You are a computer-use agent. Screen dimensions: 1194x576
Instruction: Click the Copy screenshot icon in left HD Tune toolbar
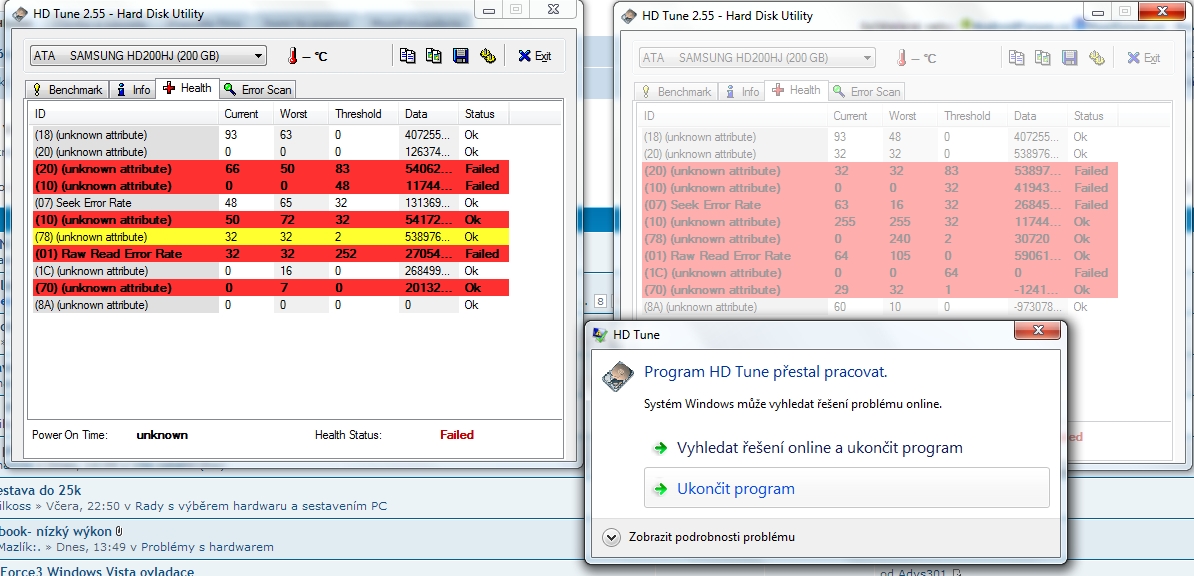coord(434,56)
